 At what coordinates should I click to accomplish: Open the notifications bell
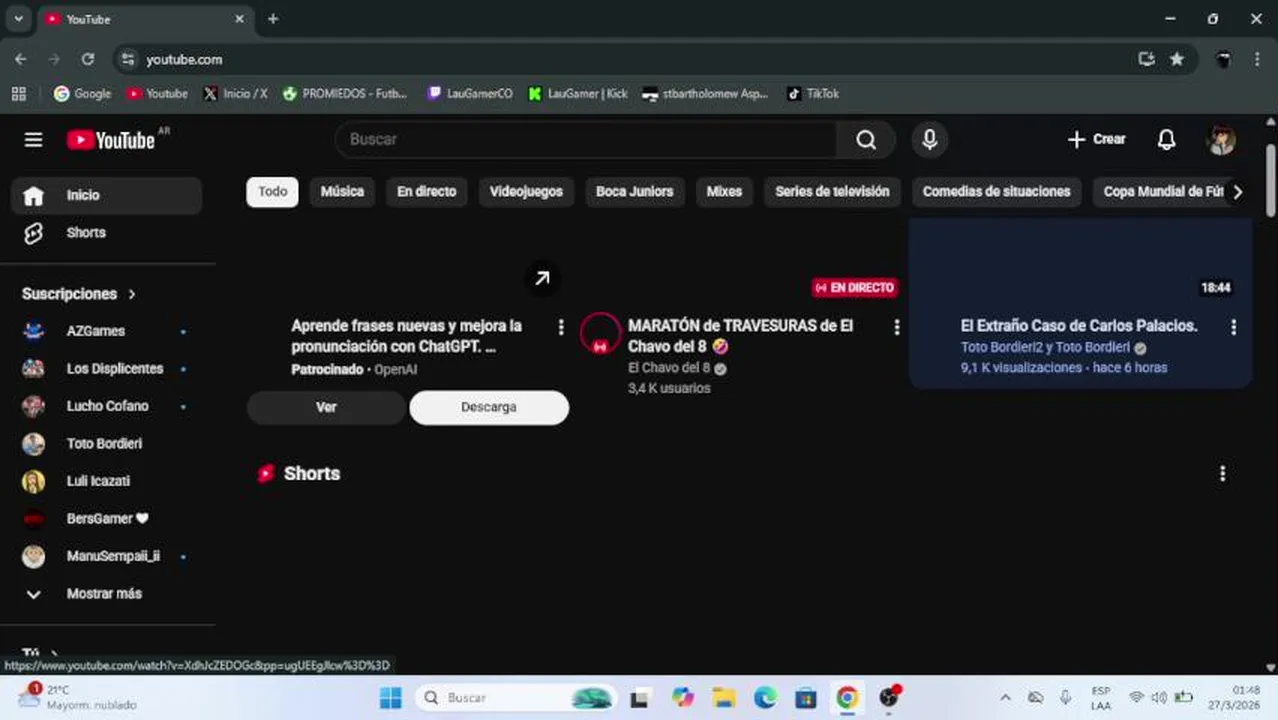coord(1166,140)
